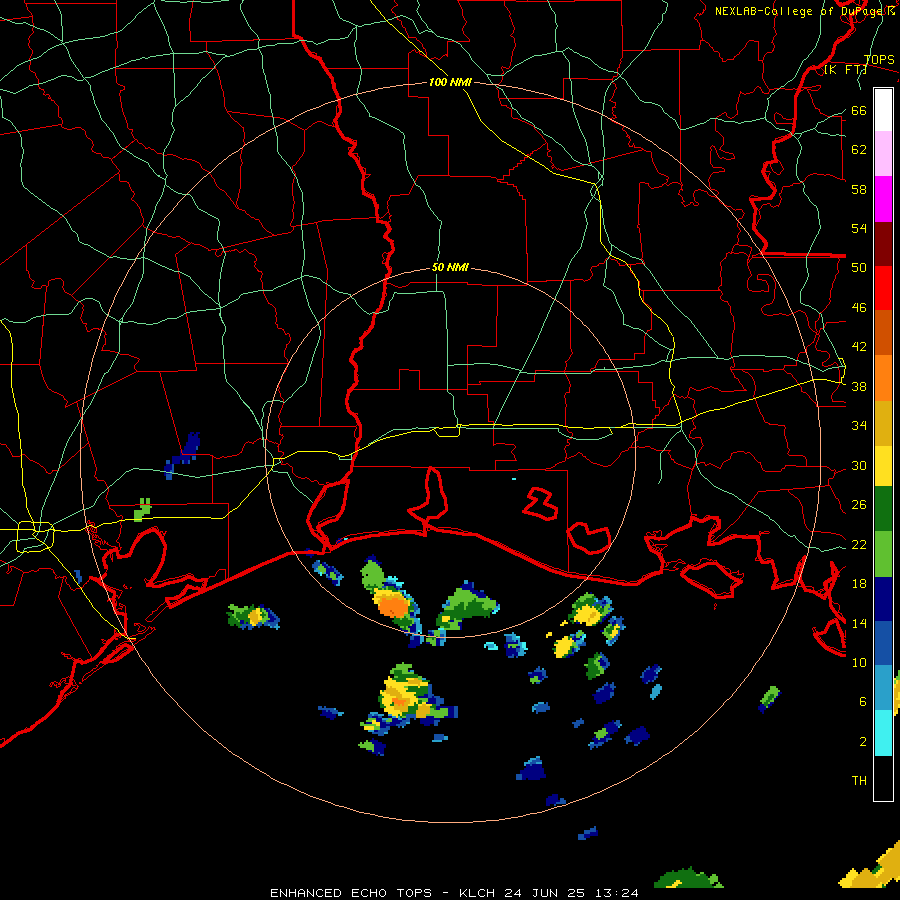Click the small green echo above the Houston loop

click(142, 510)
